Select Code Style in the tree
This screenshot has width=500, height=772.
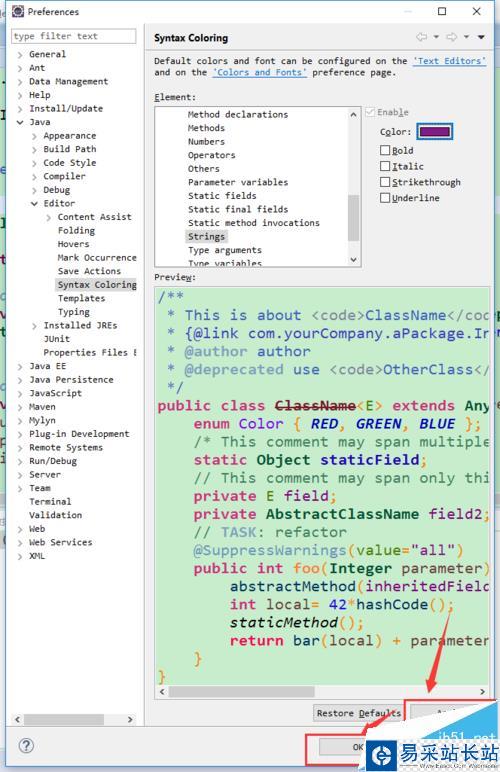click(x=69, y=162)
